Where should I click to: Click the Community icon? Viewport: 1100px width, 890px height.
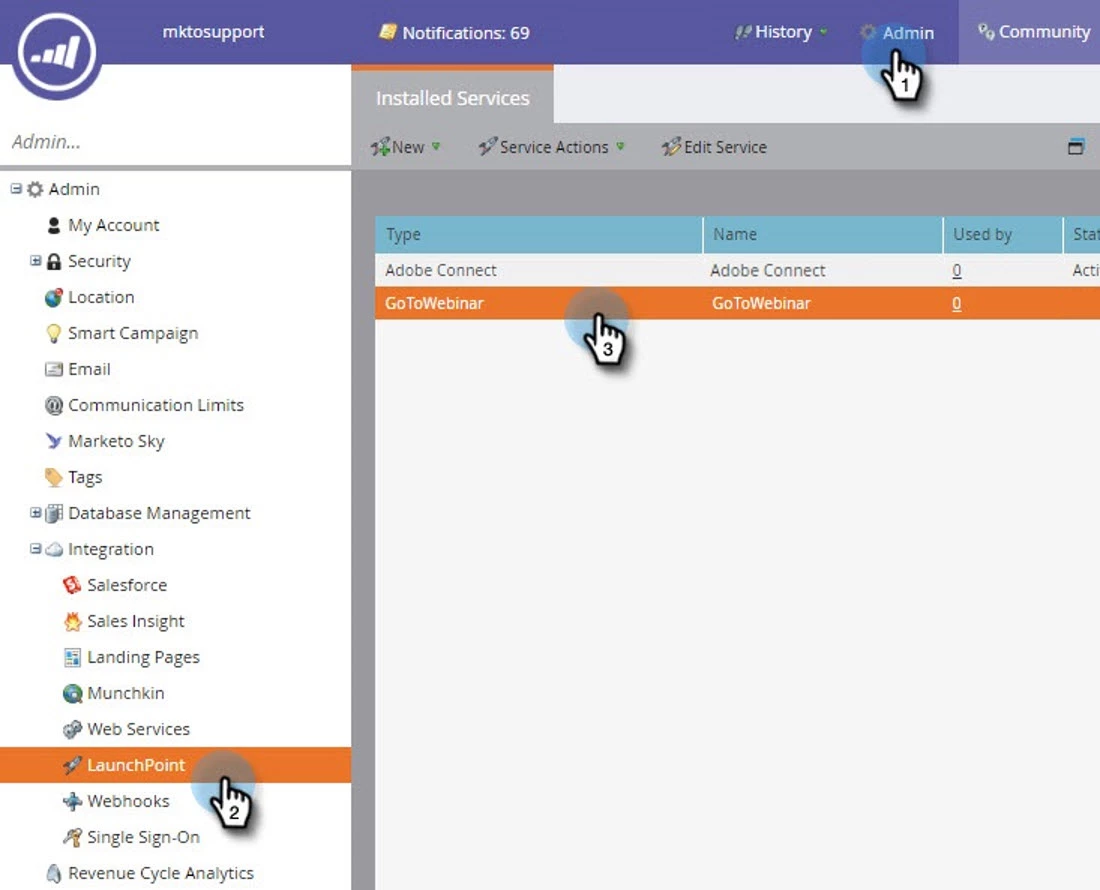pyautogui.click(x=986, y=32)
